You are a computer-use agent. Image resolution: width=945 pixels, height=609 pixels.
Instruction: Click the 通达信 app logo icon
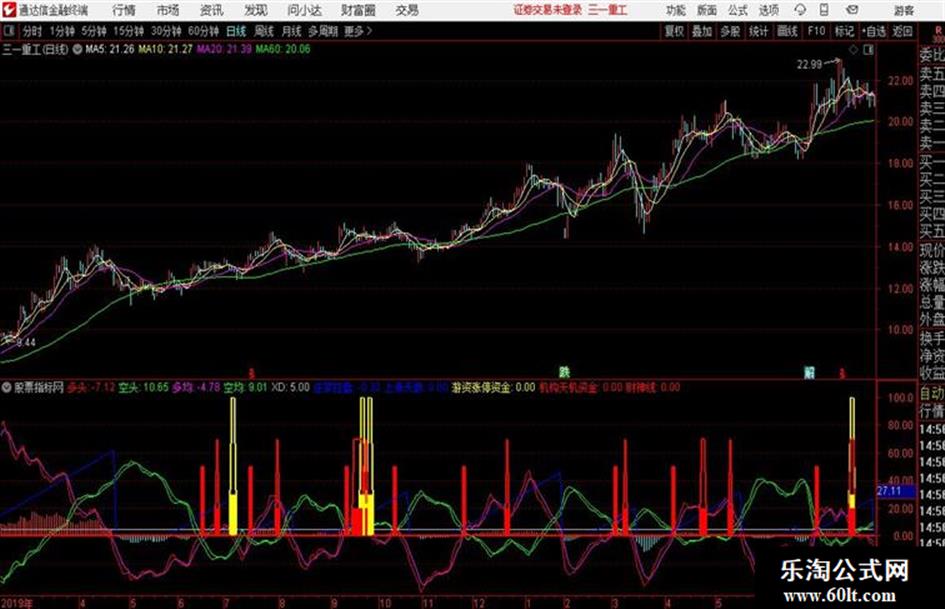(x=8, y=10)
